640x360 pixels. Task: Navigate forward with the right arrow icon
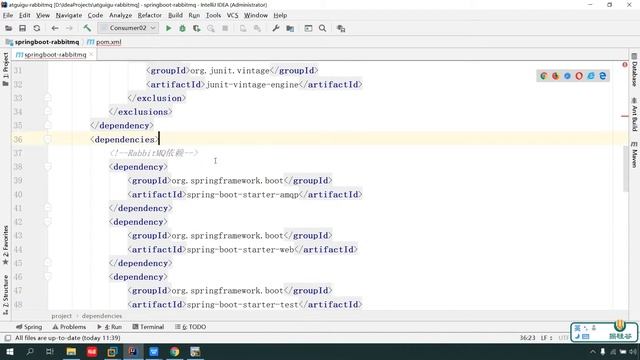pos(69,28)
